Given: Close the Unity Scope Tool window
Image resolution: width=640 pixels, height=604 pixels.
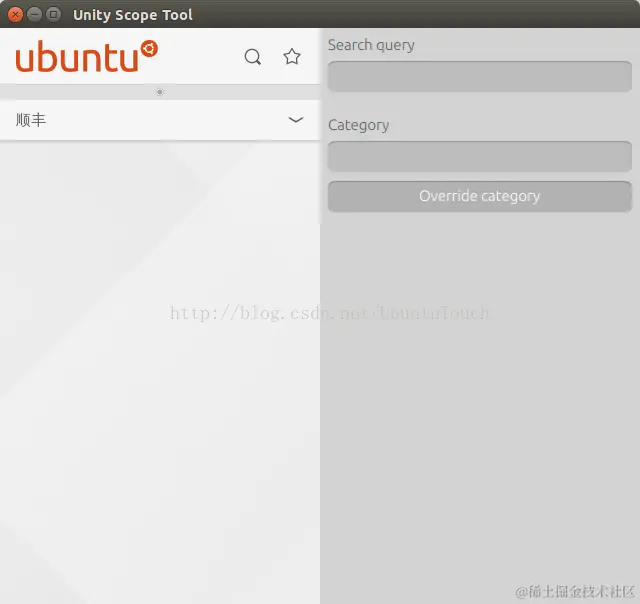Looking at the screenshot, I should click(x=15, y=15).
